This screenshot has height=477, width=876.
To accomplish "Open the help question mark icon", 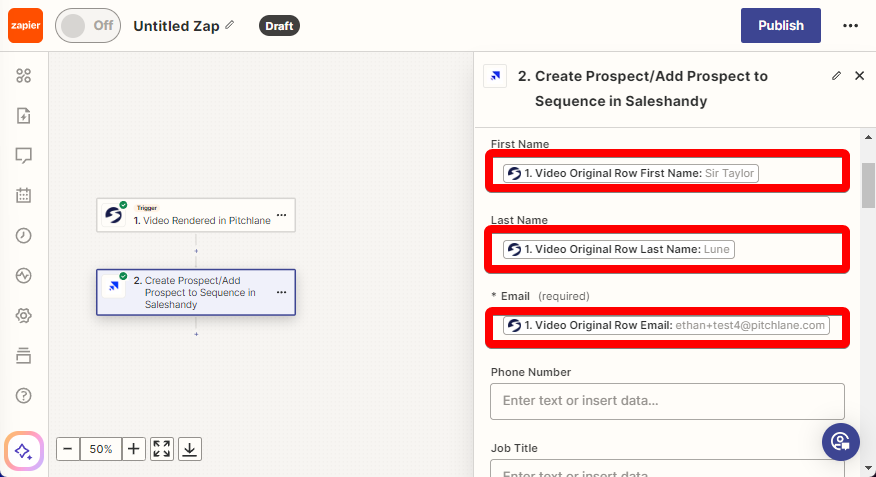I will click(23, 396).
